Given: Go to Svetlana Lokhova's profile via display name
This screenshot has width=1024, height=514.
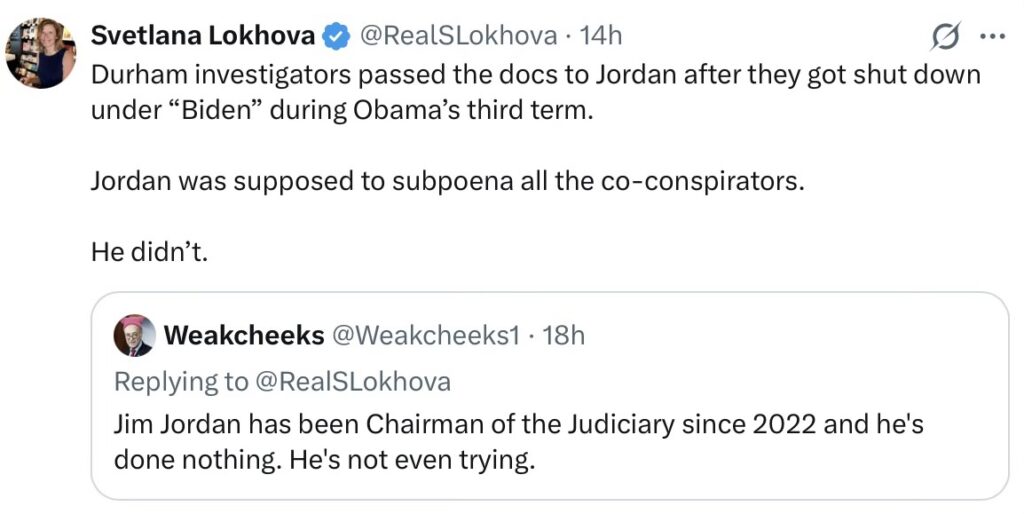Looking at the screenshot, I should 203,36.
